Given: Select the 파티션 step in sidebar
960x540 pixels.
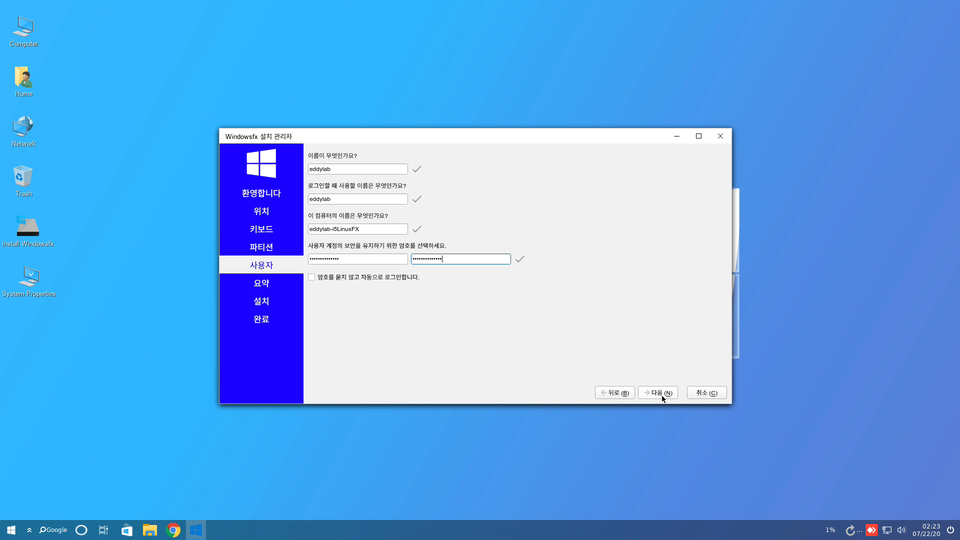Looking at the screenshot, I should click(x=261, y=247).
